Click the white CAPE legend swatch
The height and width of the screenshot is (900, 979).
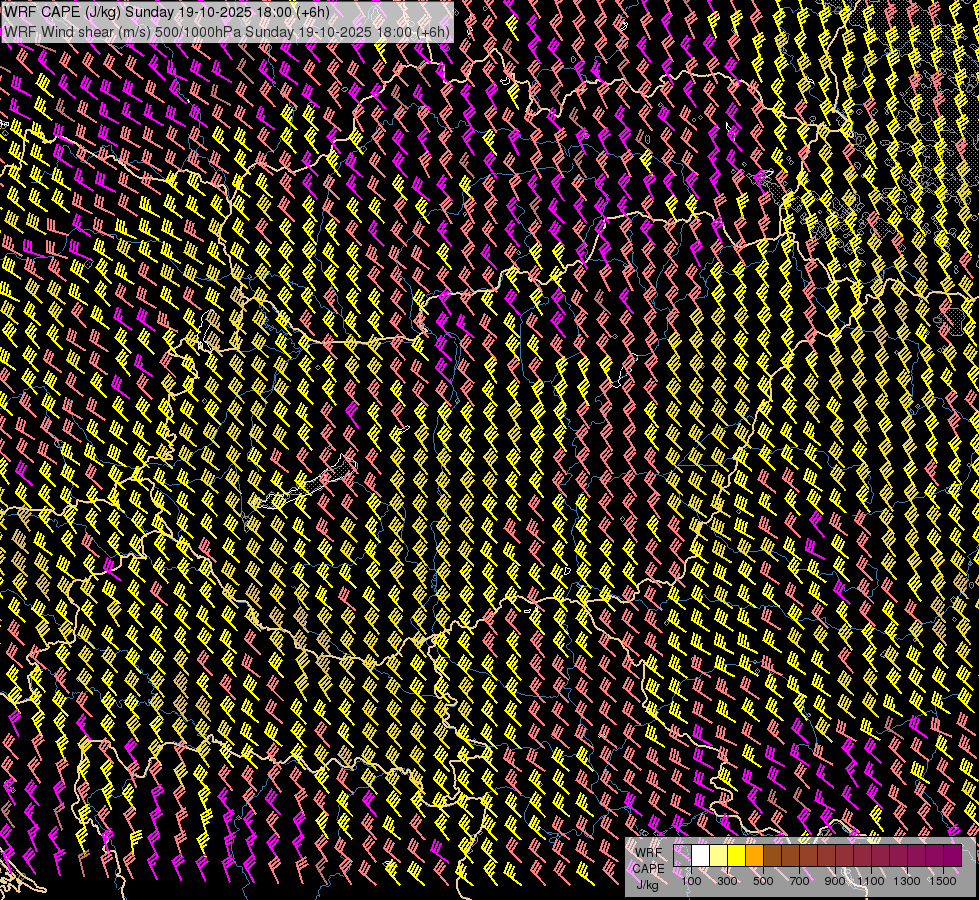(x=701, y=855)
